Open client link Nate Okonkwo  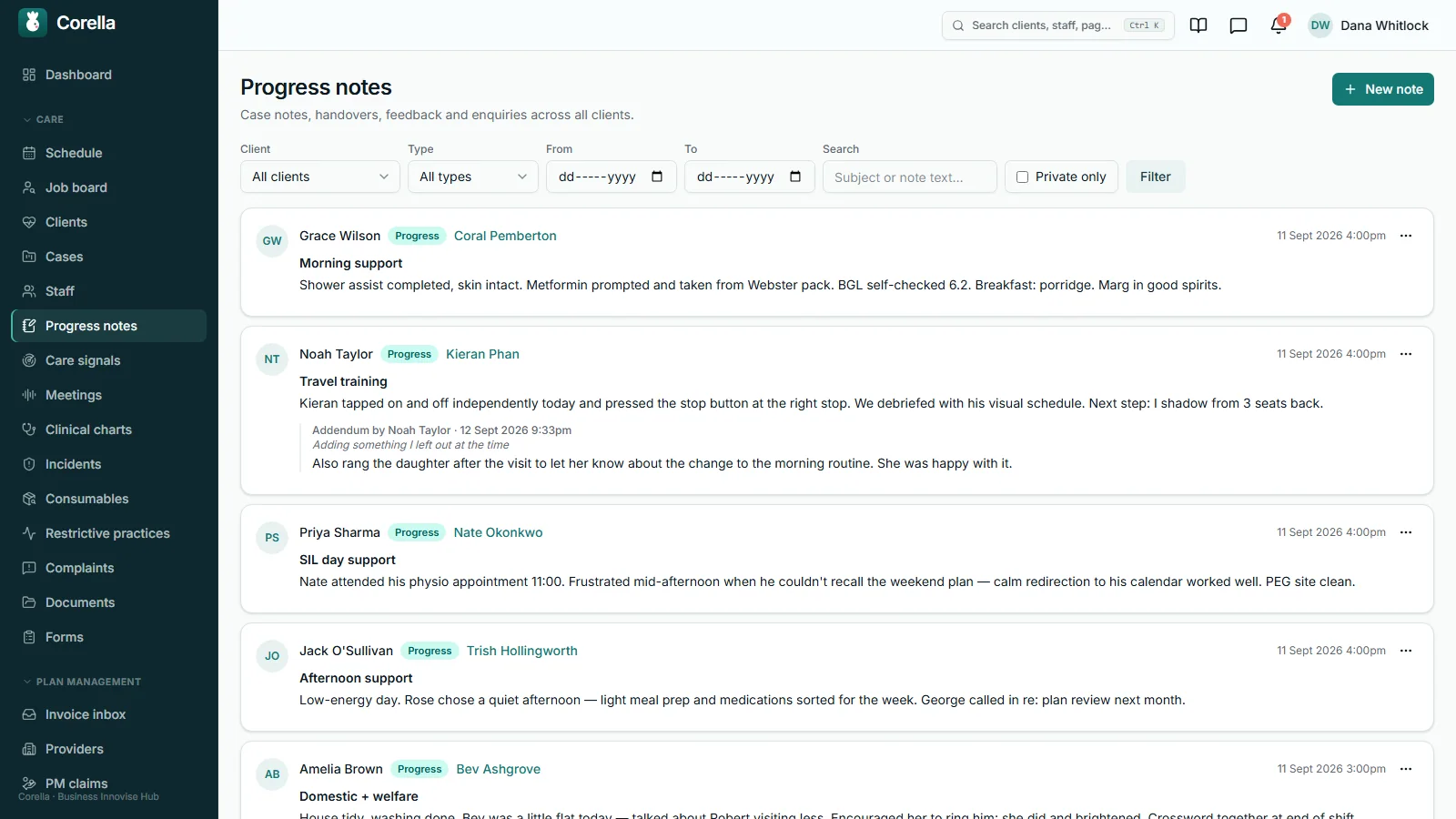tap(498, 532)
